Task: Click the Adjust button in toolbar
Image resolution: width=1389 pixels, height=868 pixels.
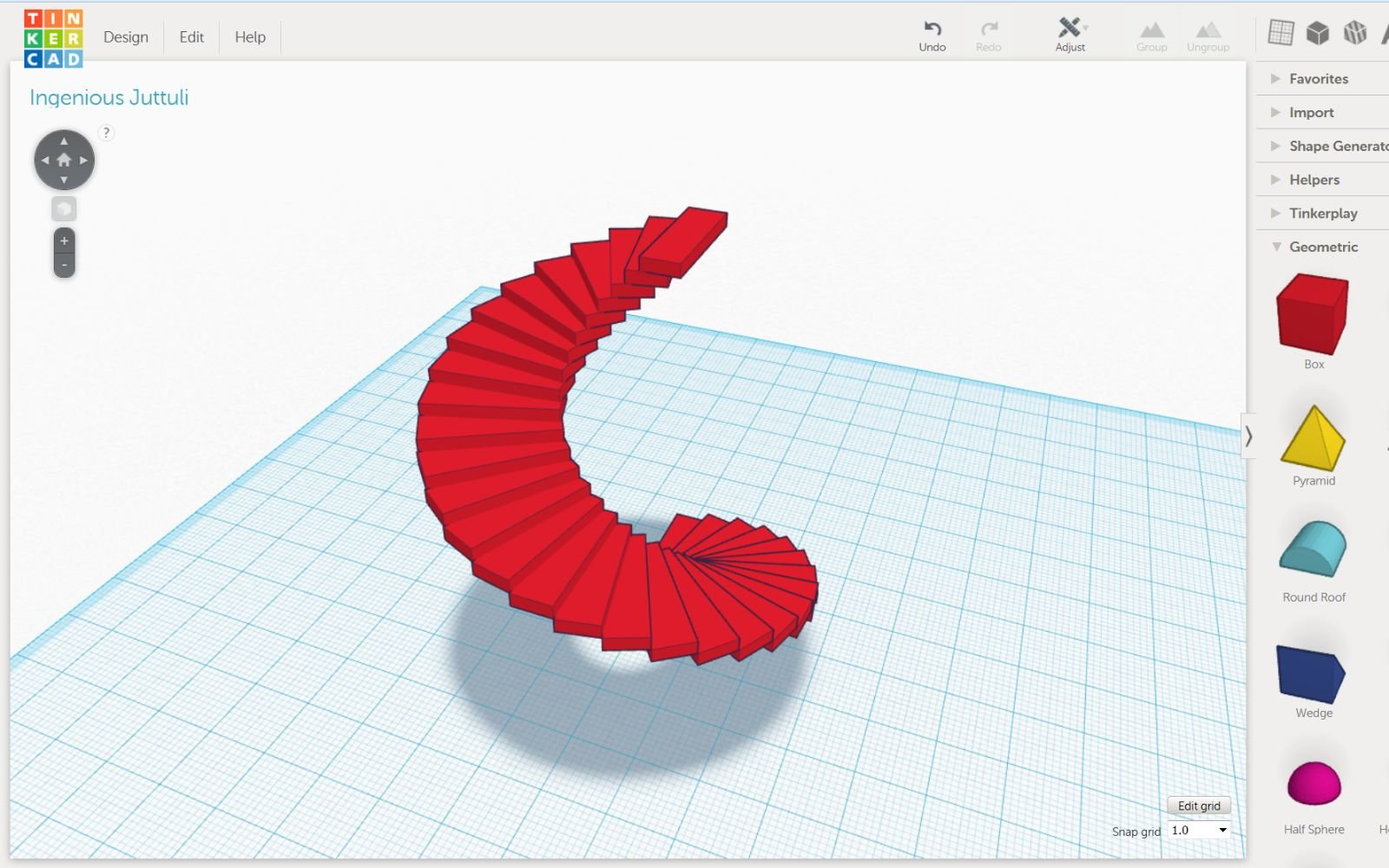Action: 1070,35
